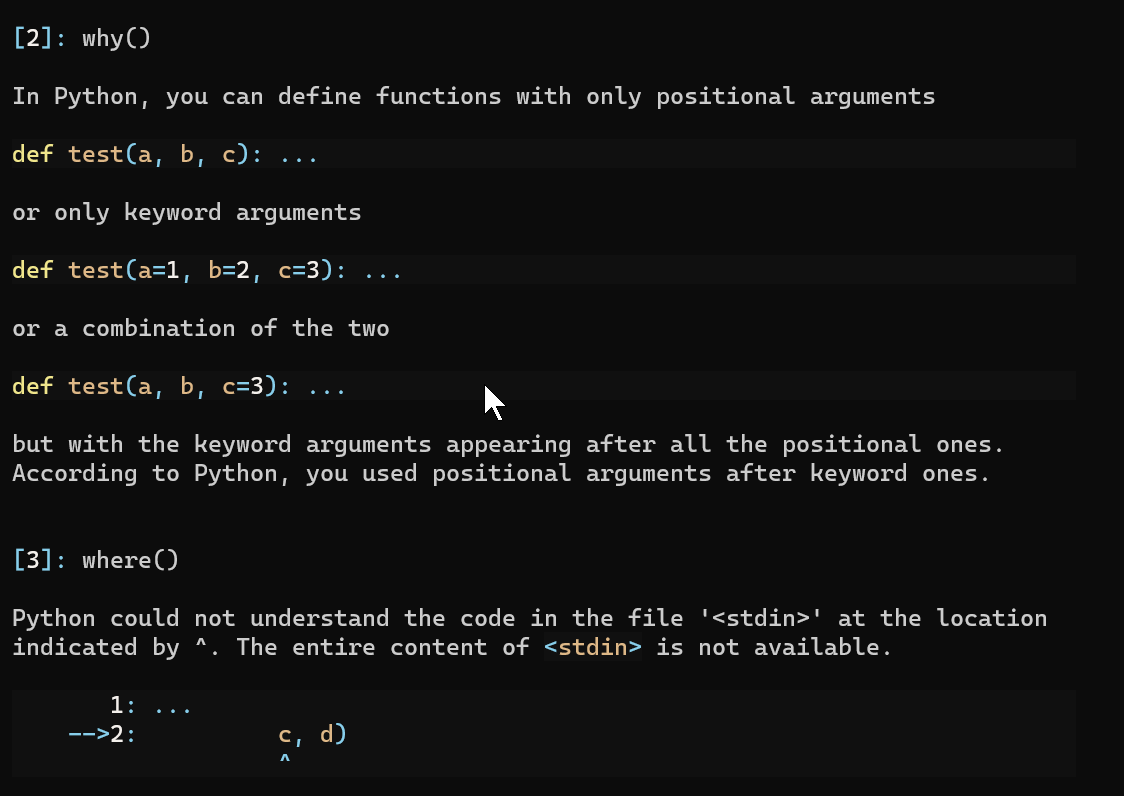Click the line about only positional arguments
Viewport: 1124px width, 796px height.
click(x=473, y=97)
